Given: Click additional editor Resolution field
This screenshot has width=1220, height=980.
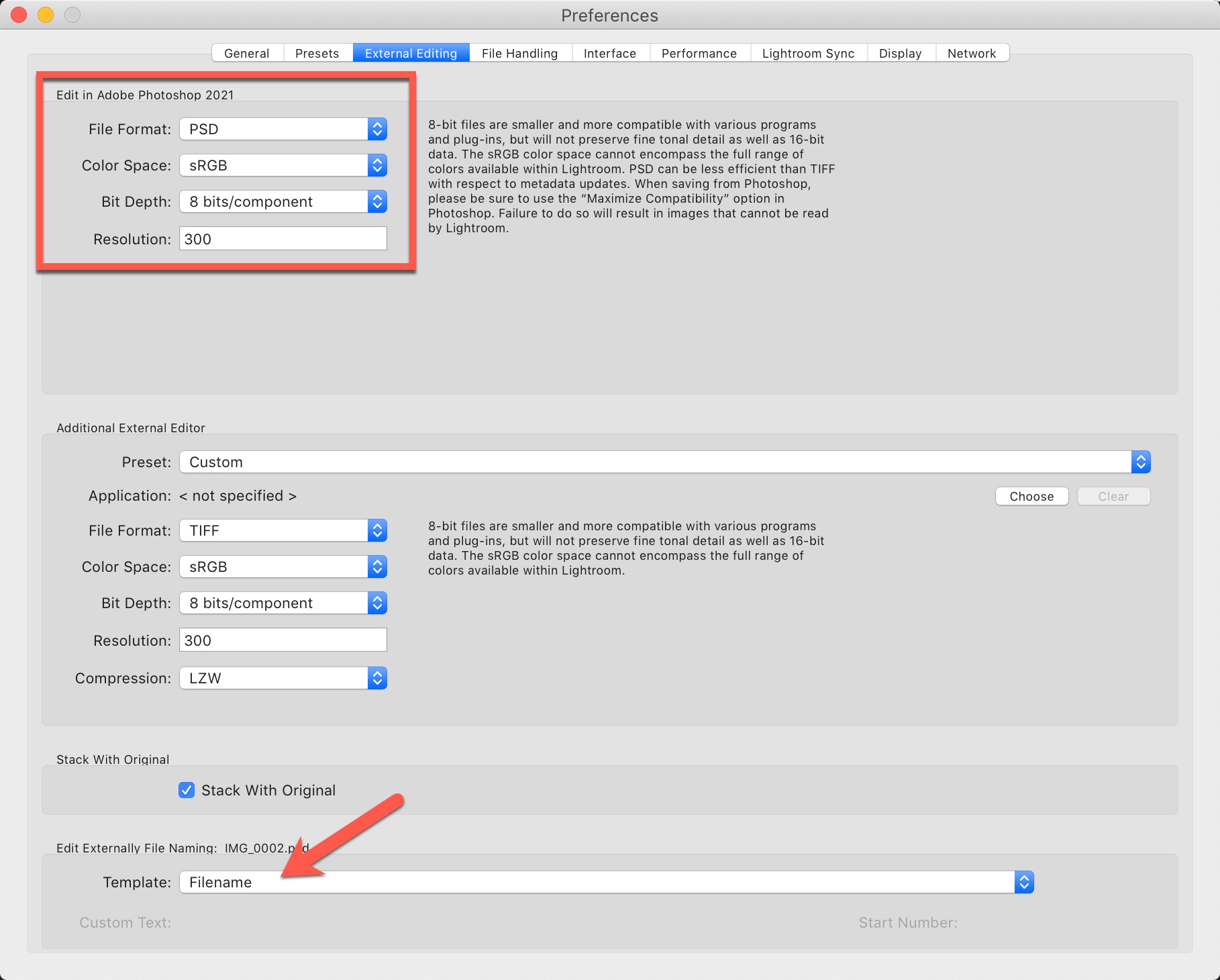Looking at the screenshot, I should coord(283,640).
